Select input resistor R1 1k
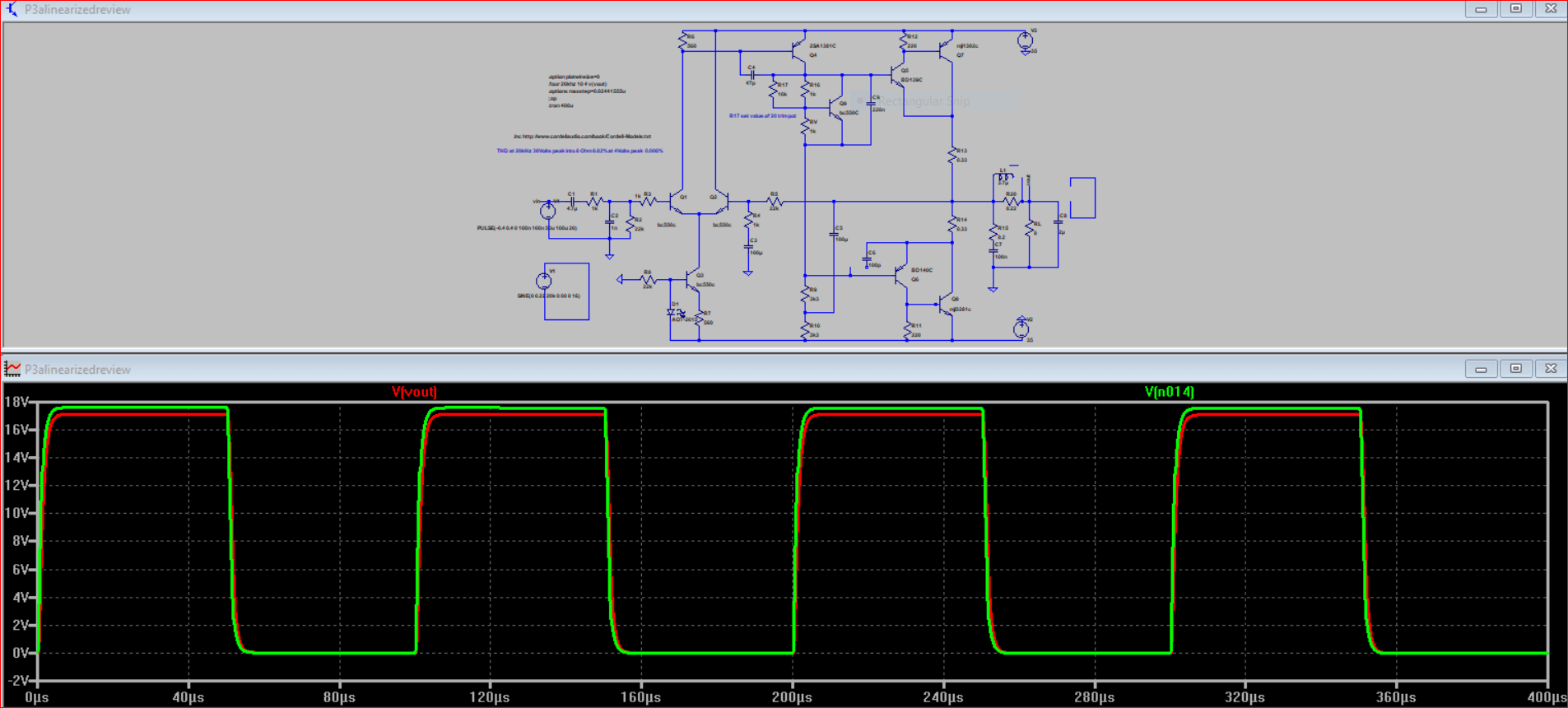1568x708 pixels. tap(595, 201)
